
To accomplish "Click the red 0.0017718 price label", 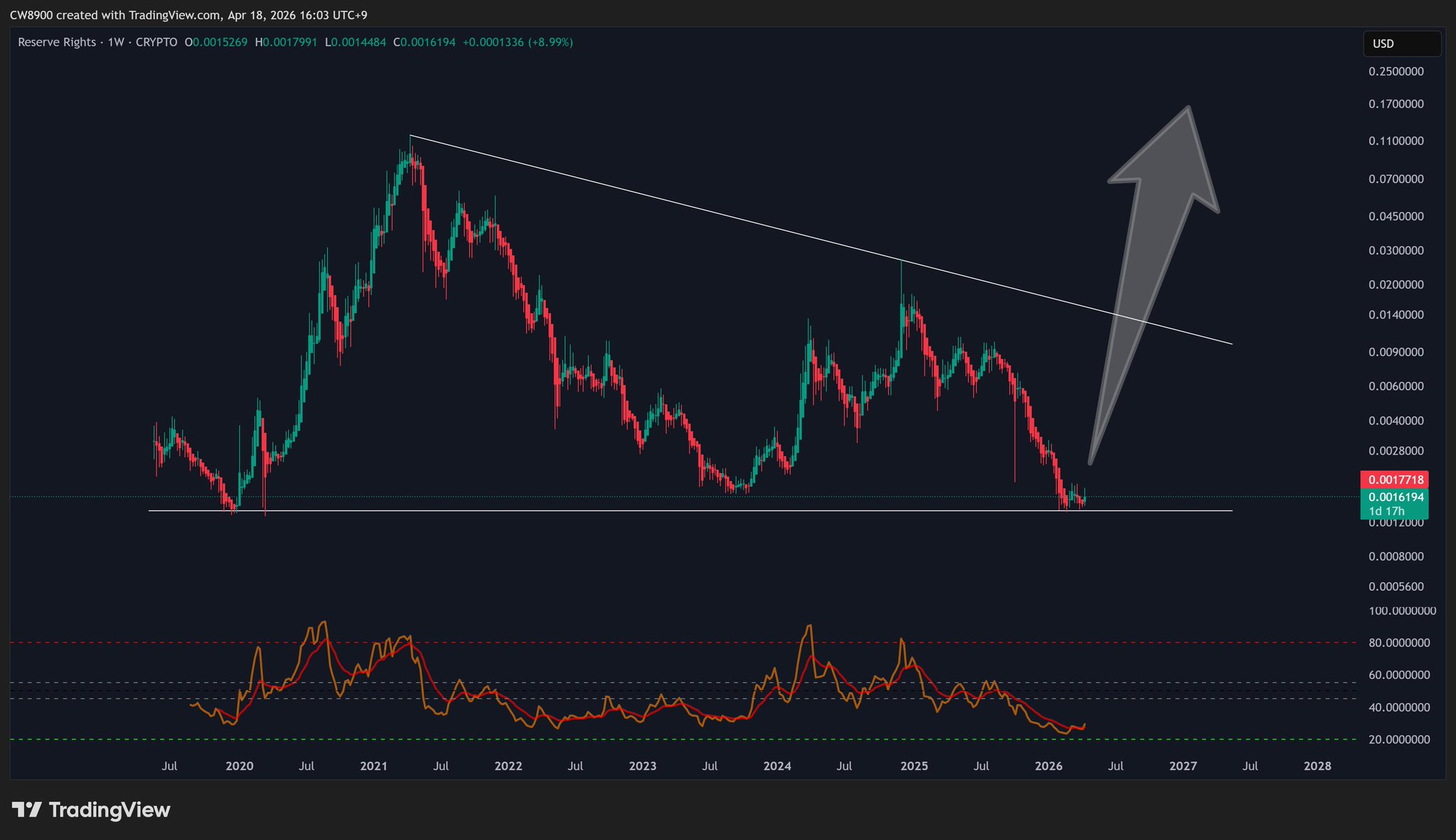I will click(1393, 479).
